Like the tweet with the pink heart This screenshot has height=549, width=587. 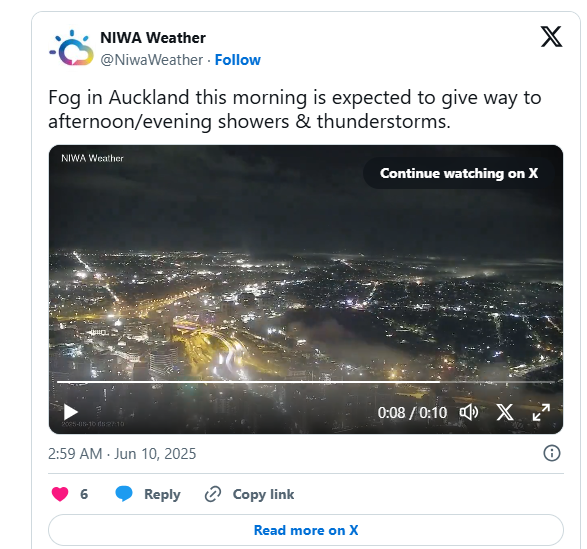60,494
